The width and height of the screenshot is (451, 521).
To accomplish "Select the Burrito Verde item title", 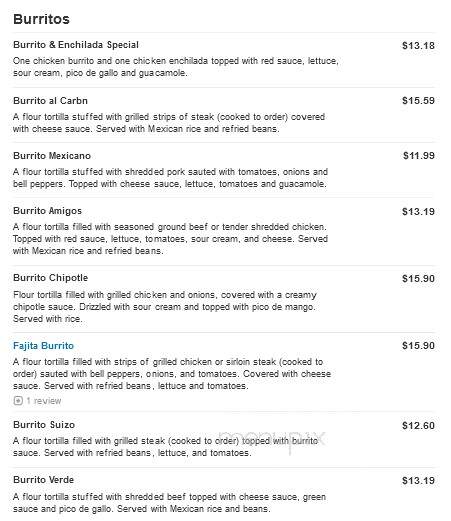I will (x=44, y=480).
